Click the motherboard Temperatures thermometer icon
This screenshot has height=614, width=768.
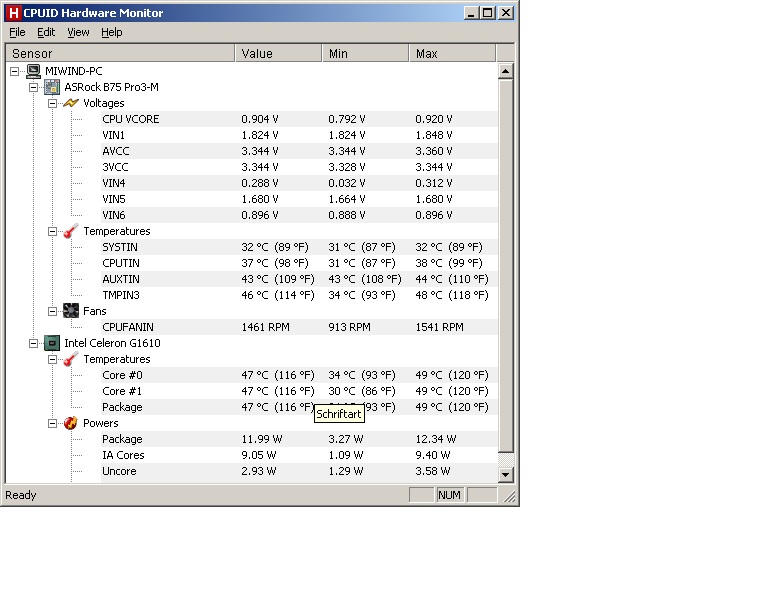71,231
